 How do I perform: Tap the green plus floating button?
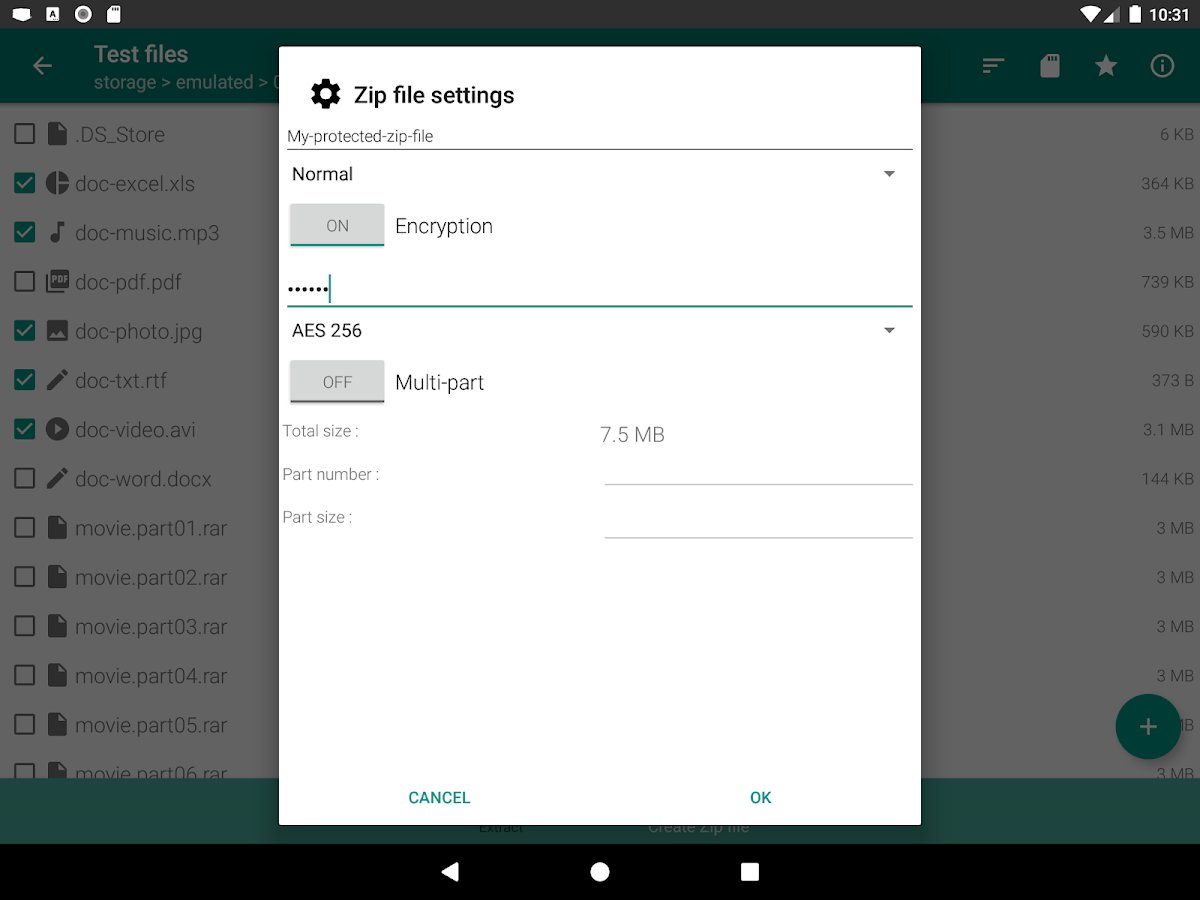coord(1148,727)
